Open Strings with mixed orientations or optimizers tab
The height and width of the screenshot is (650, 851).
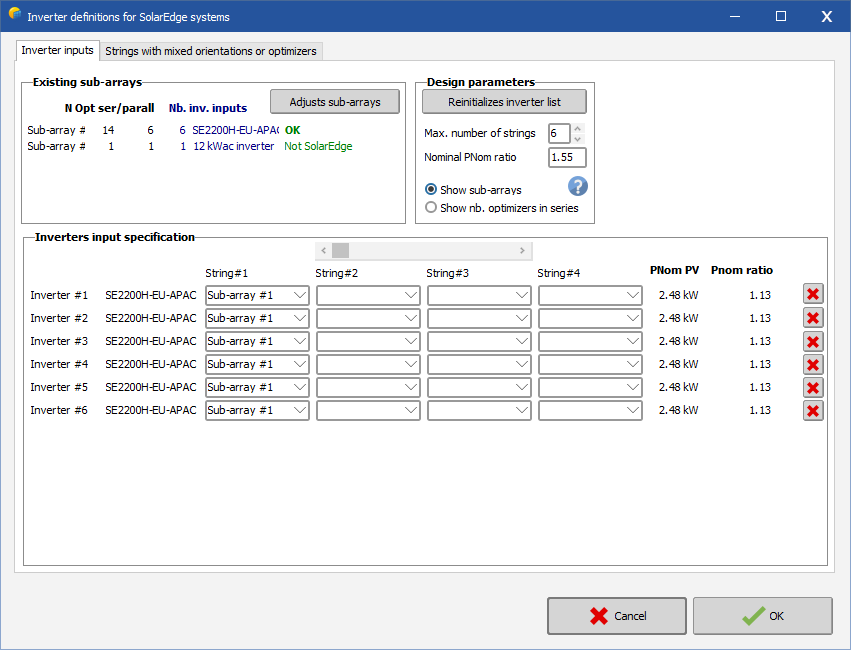click(x=211, y=51)
